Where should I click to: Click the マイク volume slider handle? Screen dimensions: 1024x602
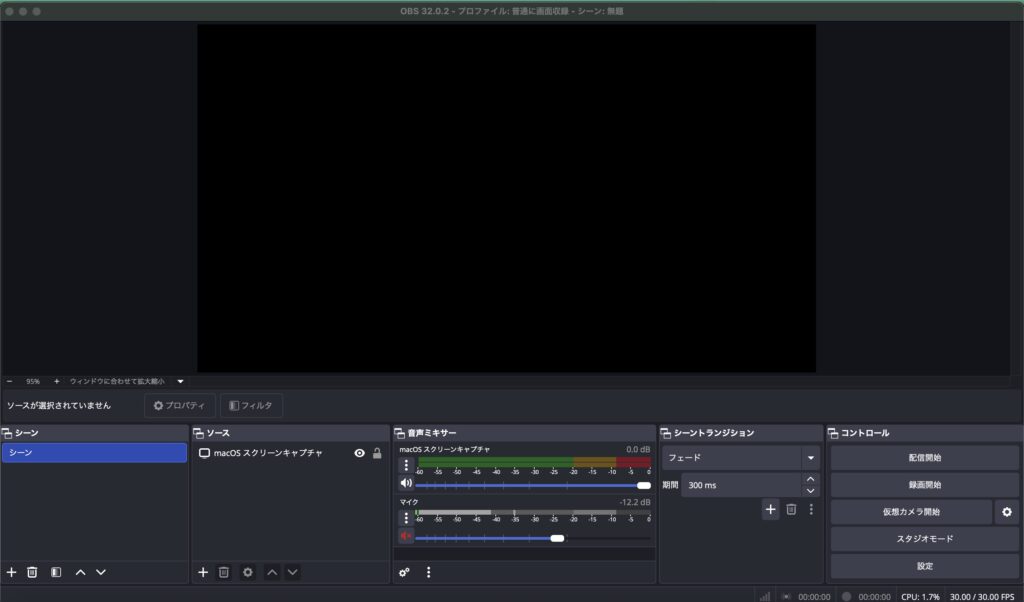557,538
